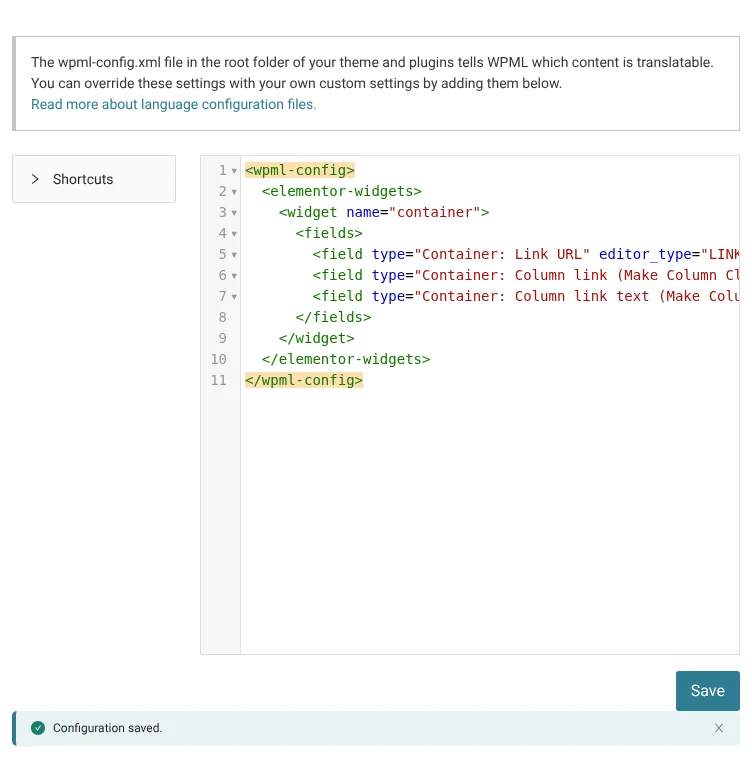Image resolution: width=752 pixels, height=758 pixels.
Task: Save the custom XML configuration
Action: pyautogui.click(x=708, y=690)
